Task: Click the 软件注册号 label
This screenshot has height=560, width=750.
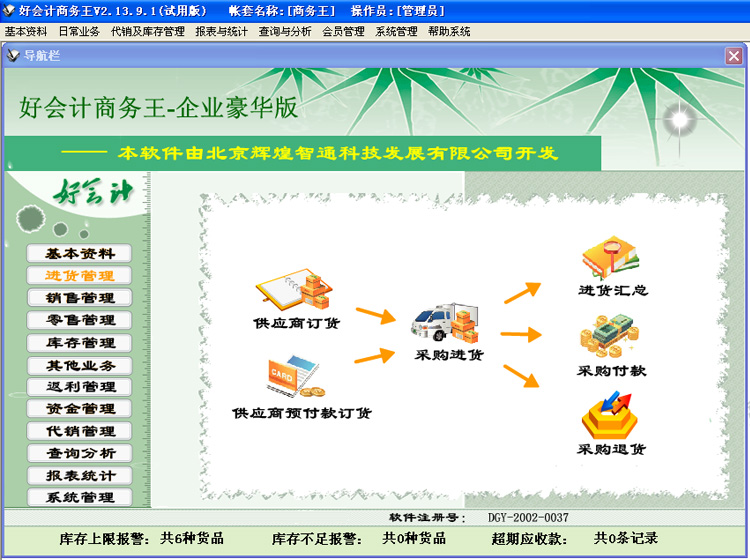Action: click(427, 517)
